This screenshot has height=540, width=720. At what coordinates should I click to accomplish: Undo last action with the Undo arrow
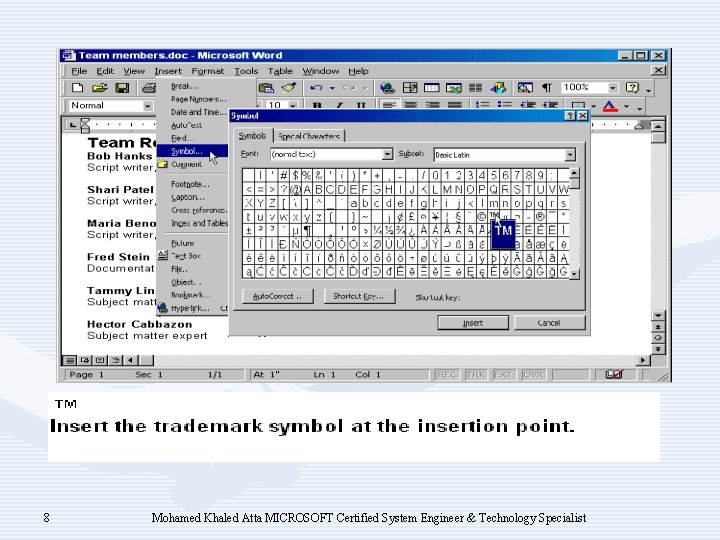pos(316,88)
